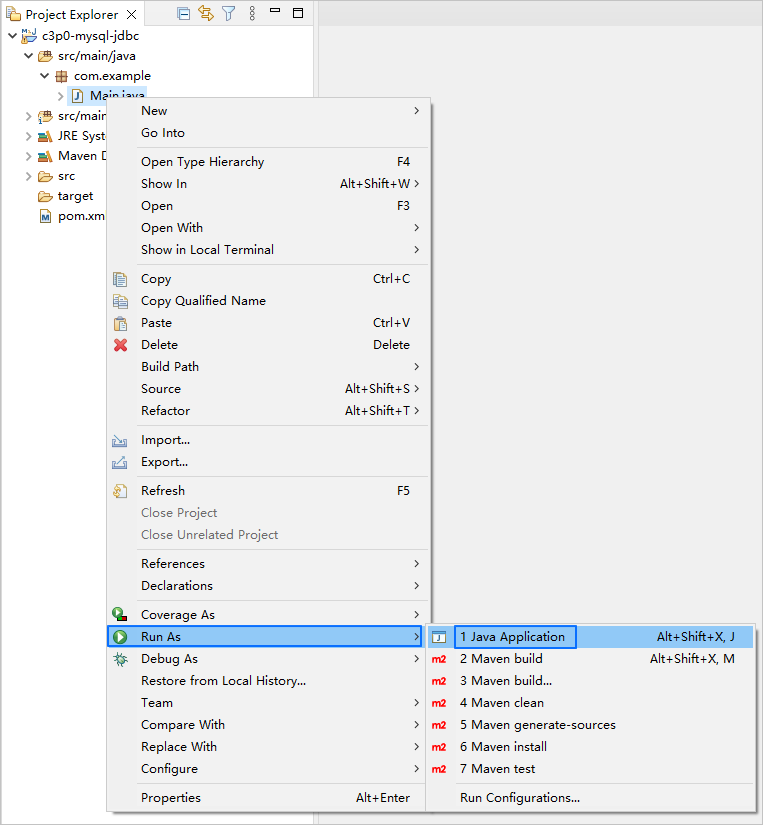Expand the JRE System Library node
Image resolution: width=763 pixels, height=825 pixels.
(x=29, y=136)
